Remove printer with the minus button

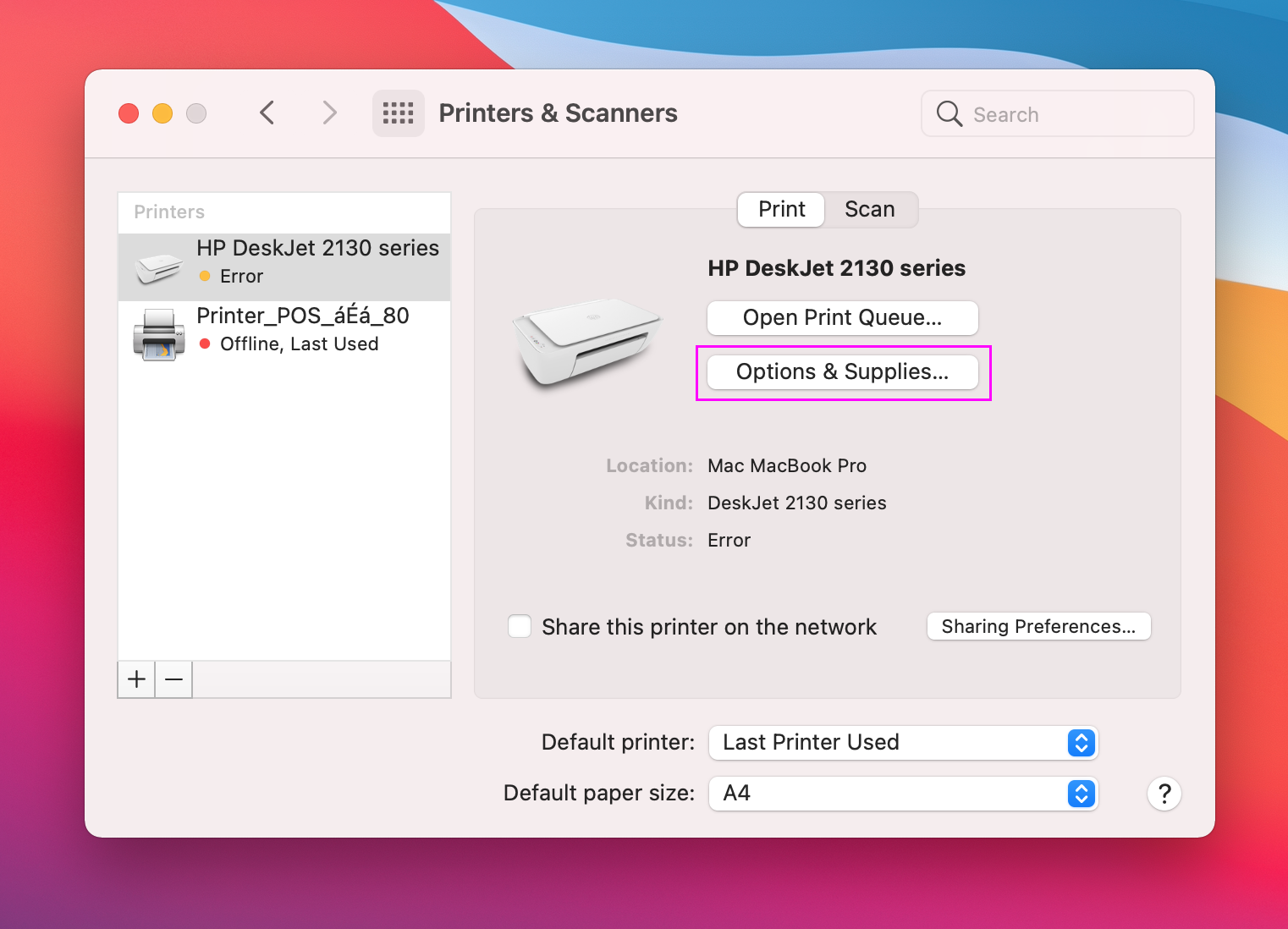point(174,679)
